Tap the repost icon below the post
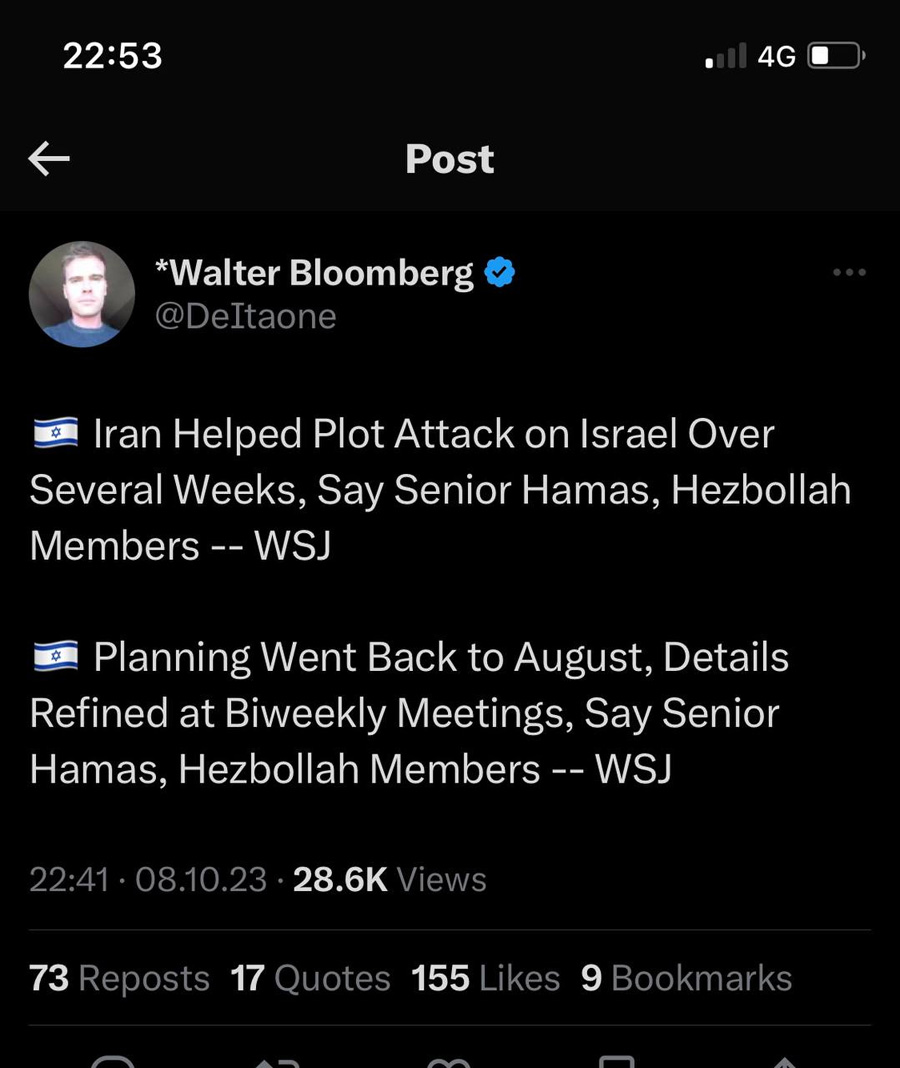The image size is (900, 1068). click(277, 1060)
